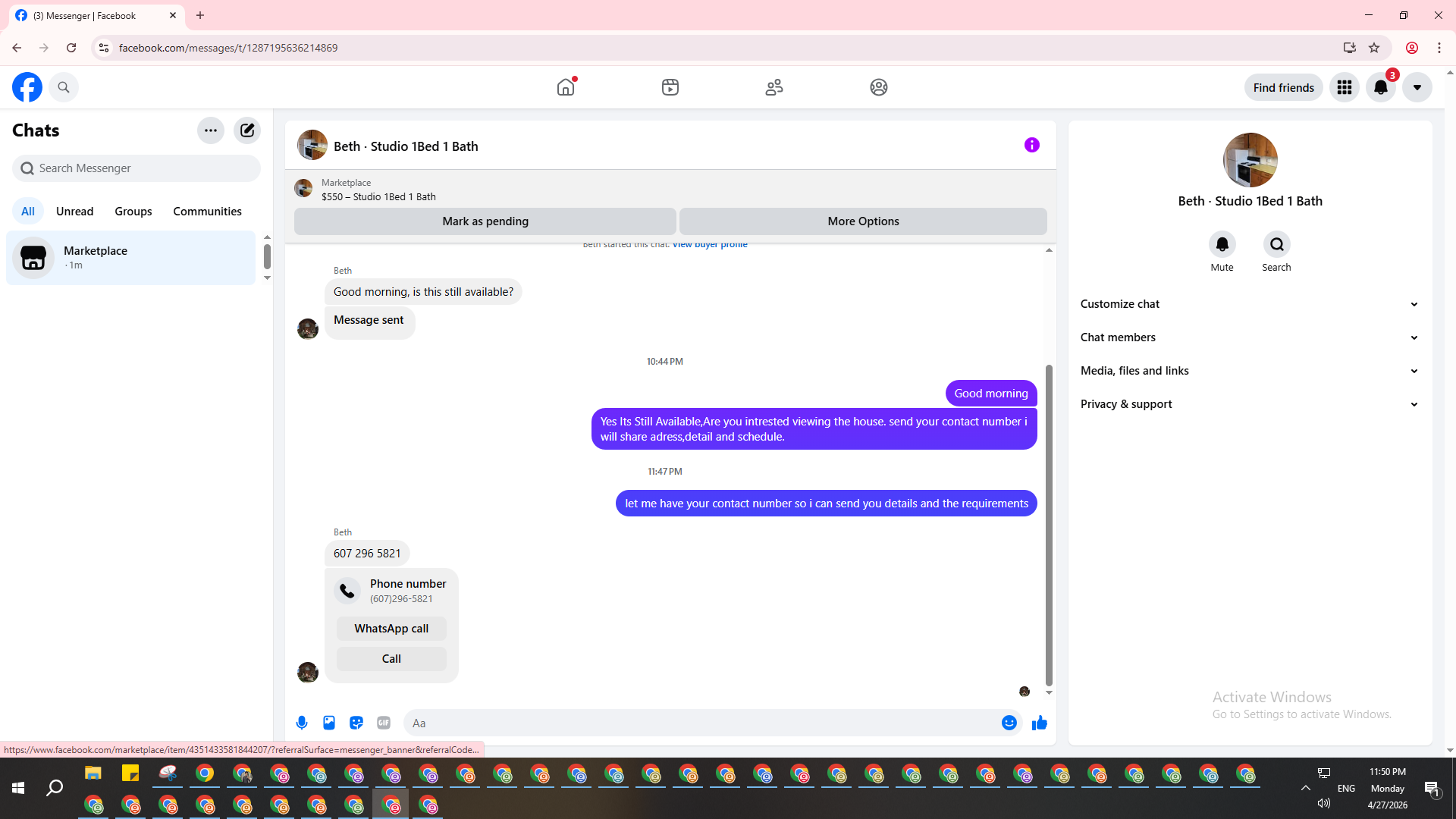Open the notifications bell with 3 badge
1456x819 pixels.
pyautogui.click(x=1381, y=87)
